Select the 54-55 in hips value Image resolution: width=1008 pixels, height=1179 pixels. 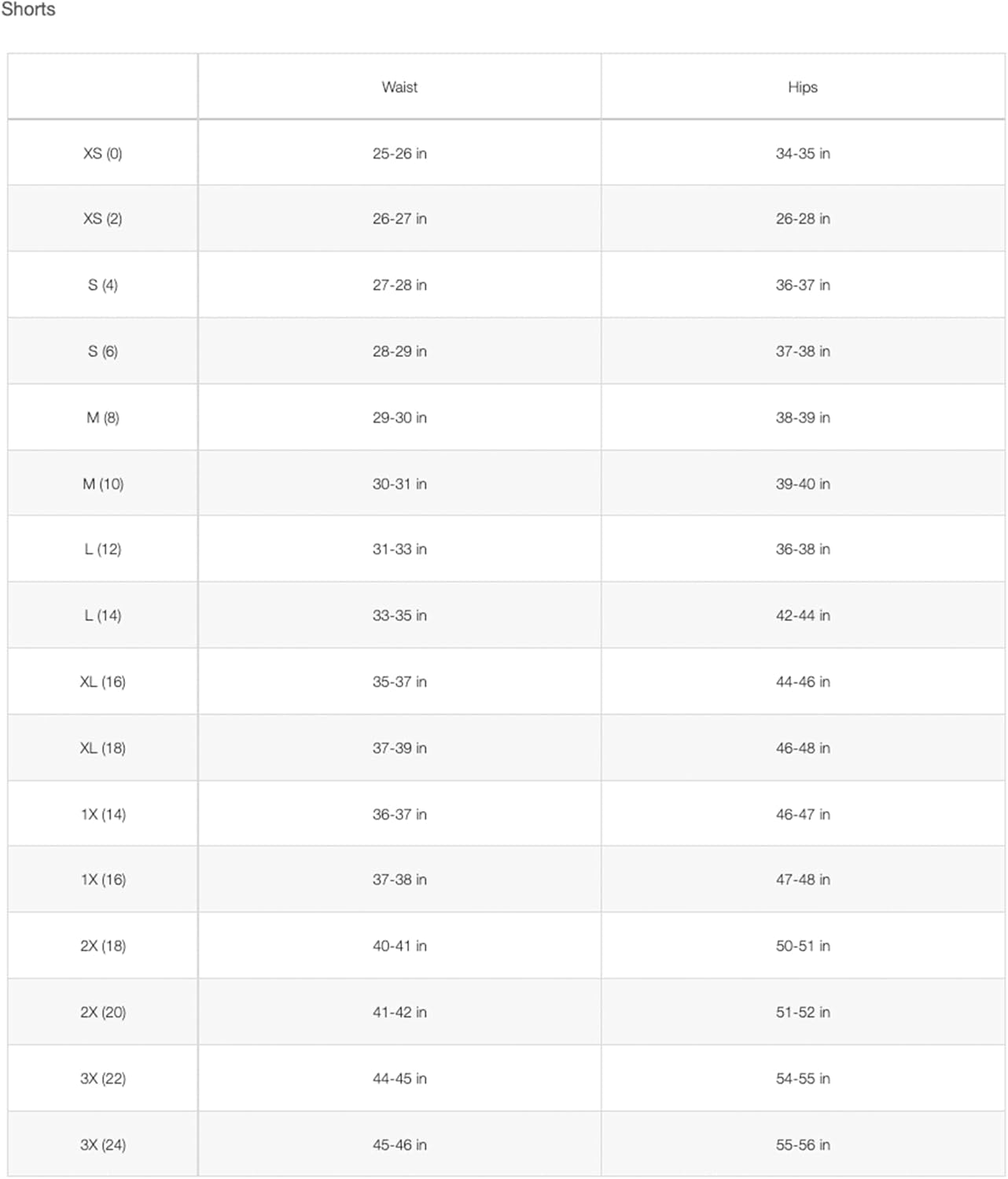[x=803, y=1078]
